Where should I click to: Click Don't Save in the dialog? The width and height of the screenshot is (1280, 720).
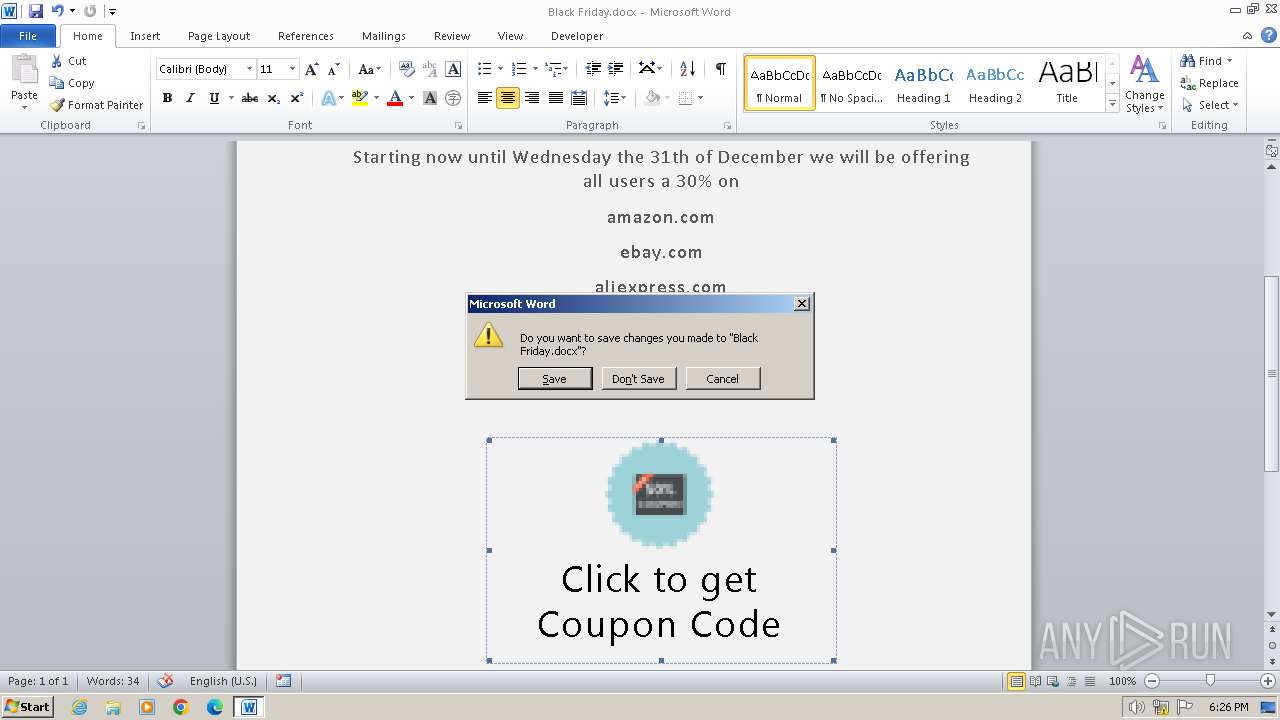coord(639,379)
